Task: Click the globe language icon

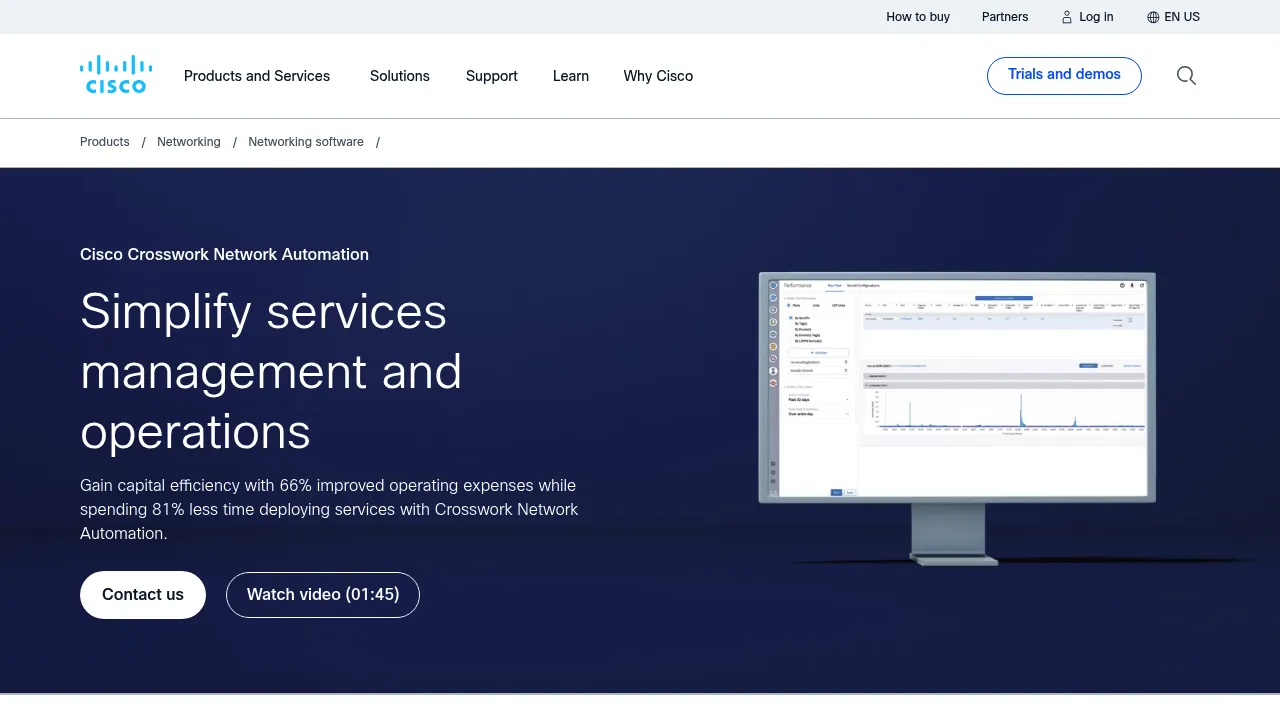Action: (x=1153, y=17)
